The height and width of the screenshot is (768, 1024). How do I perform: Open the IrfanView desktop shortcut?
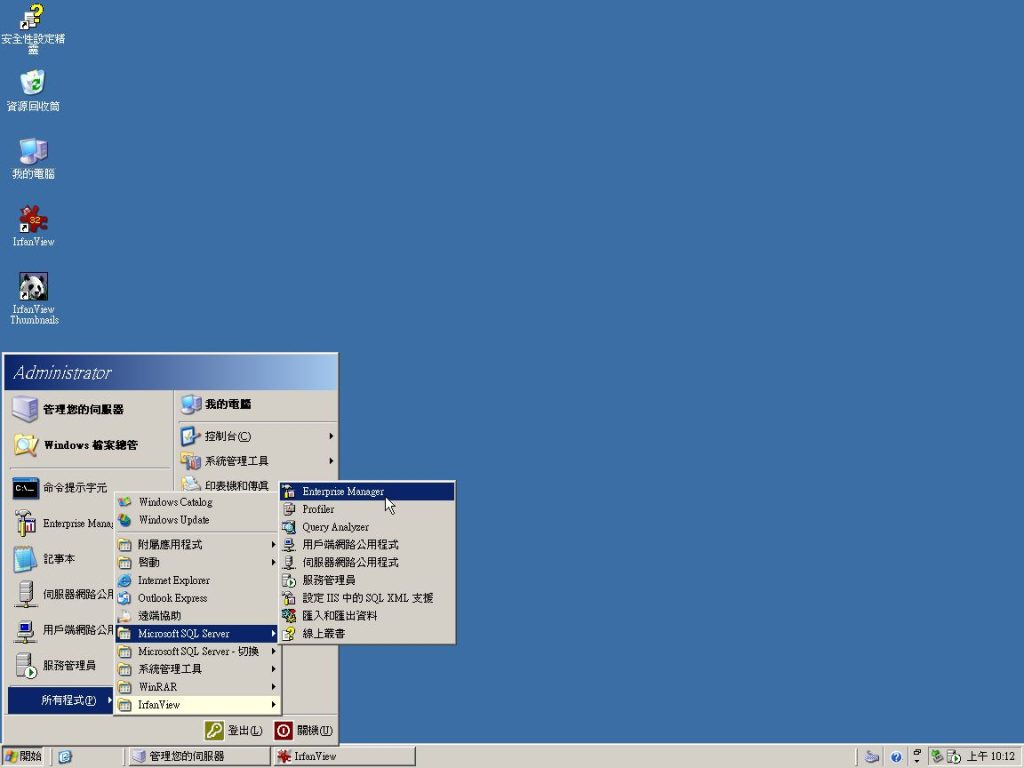pos(33,222)
